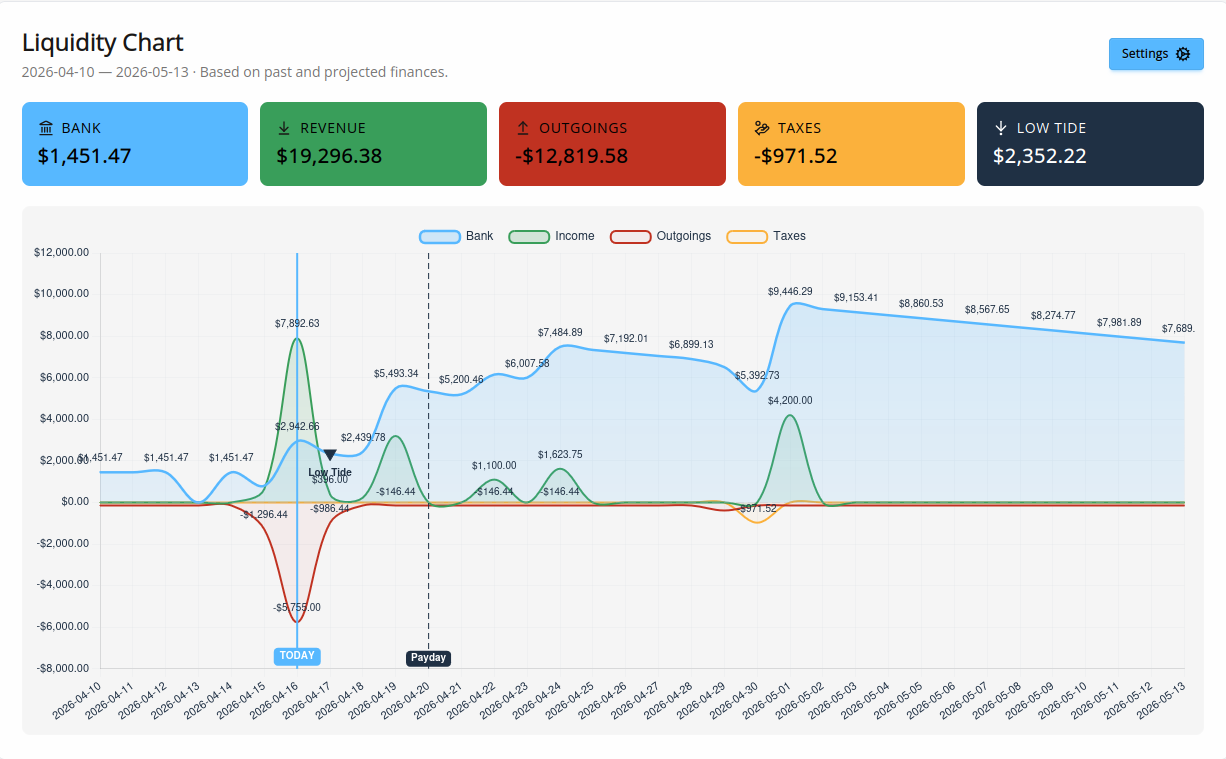Click the date range subtitle text
Viewport: 1226px width, 759px height.
[x=235, y=72]
